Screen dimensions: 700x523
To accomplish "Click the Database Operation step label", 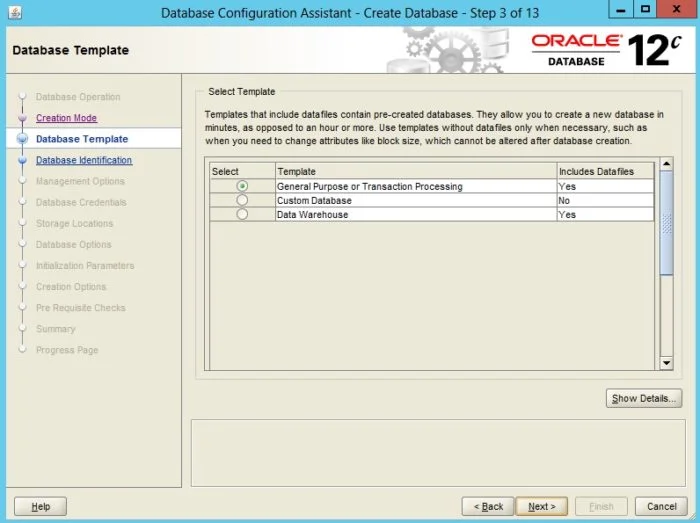I will point(78,97).
